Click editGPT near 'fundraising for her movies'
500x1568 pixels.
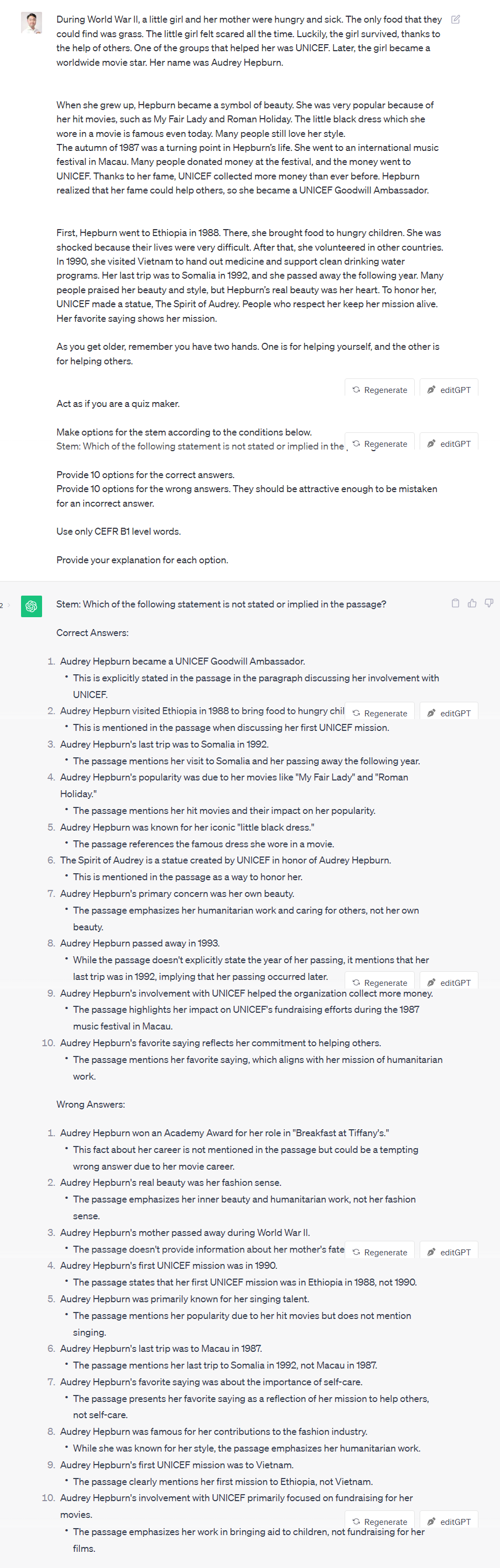pyautogui.click(x=449, y=1521)
